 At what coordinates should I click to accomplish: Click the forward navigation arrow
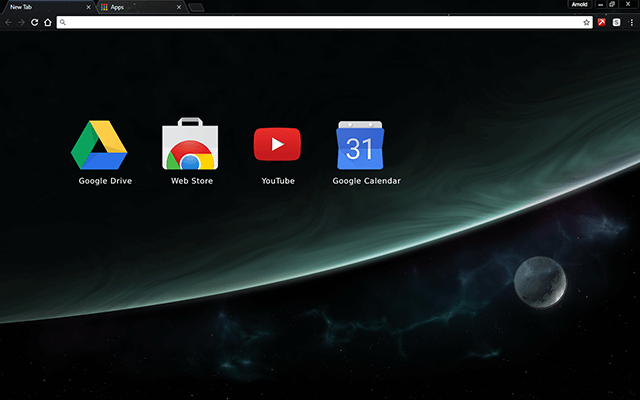(21, 22)
